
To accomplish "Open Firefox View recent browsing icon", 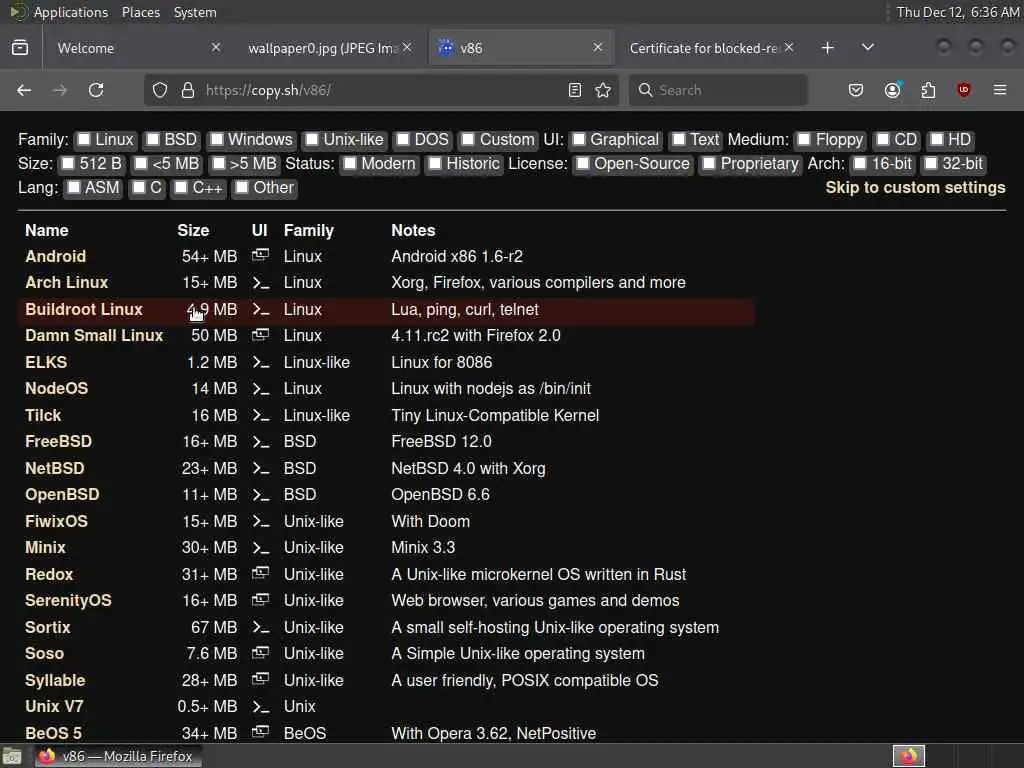I will (x=20, y=48).
